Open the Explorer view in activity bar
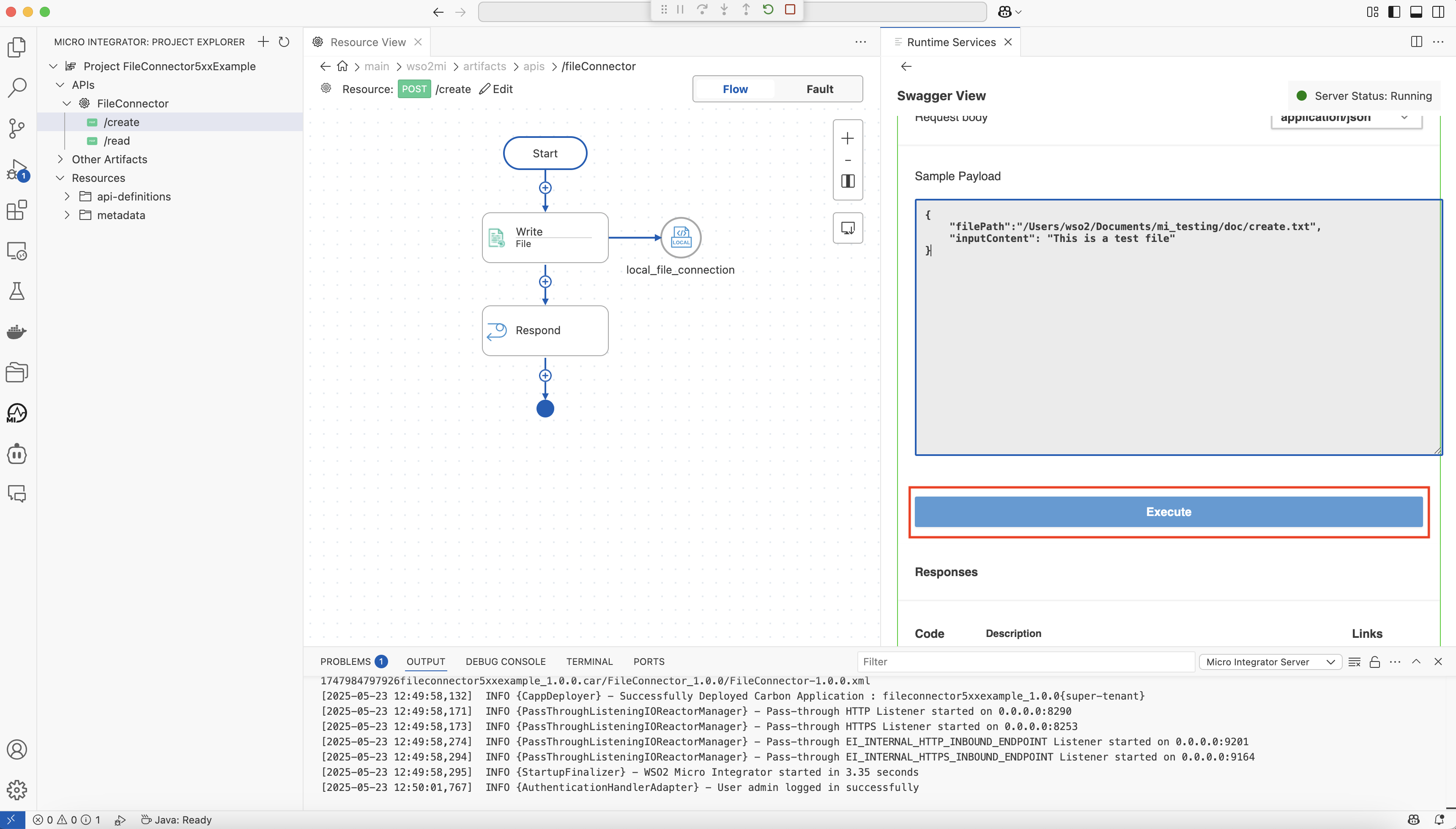 tap(17, 47)
